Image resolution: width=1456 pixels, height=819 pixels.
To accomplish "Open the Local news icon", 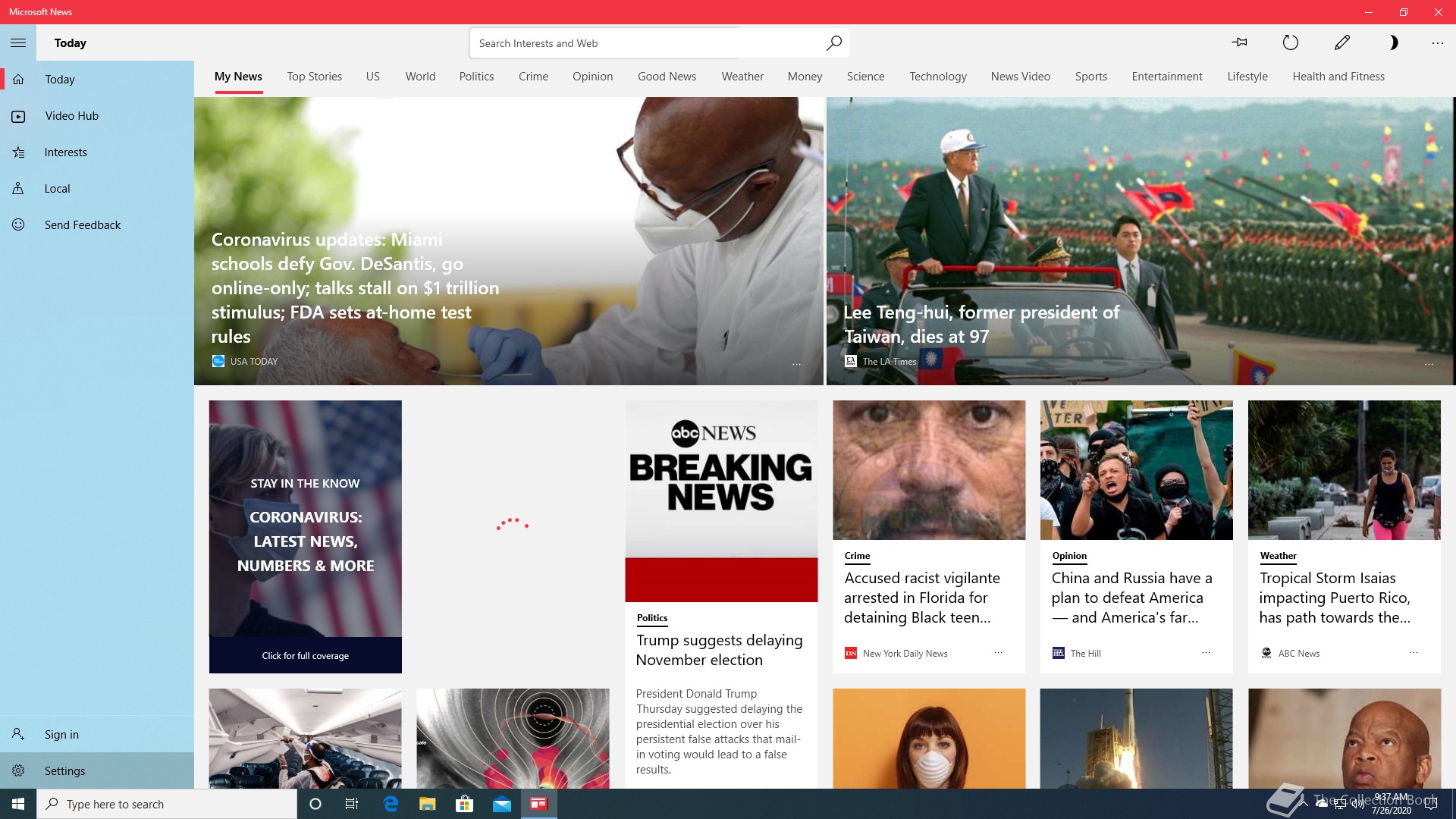I will coord(18,188).
